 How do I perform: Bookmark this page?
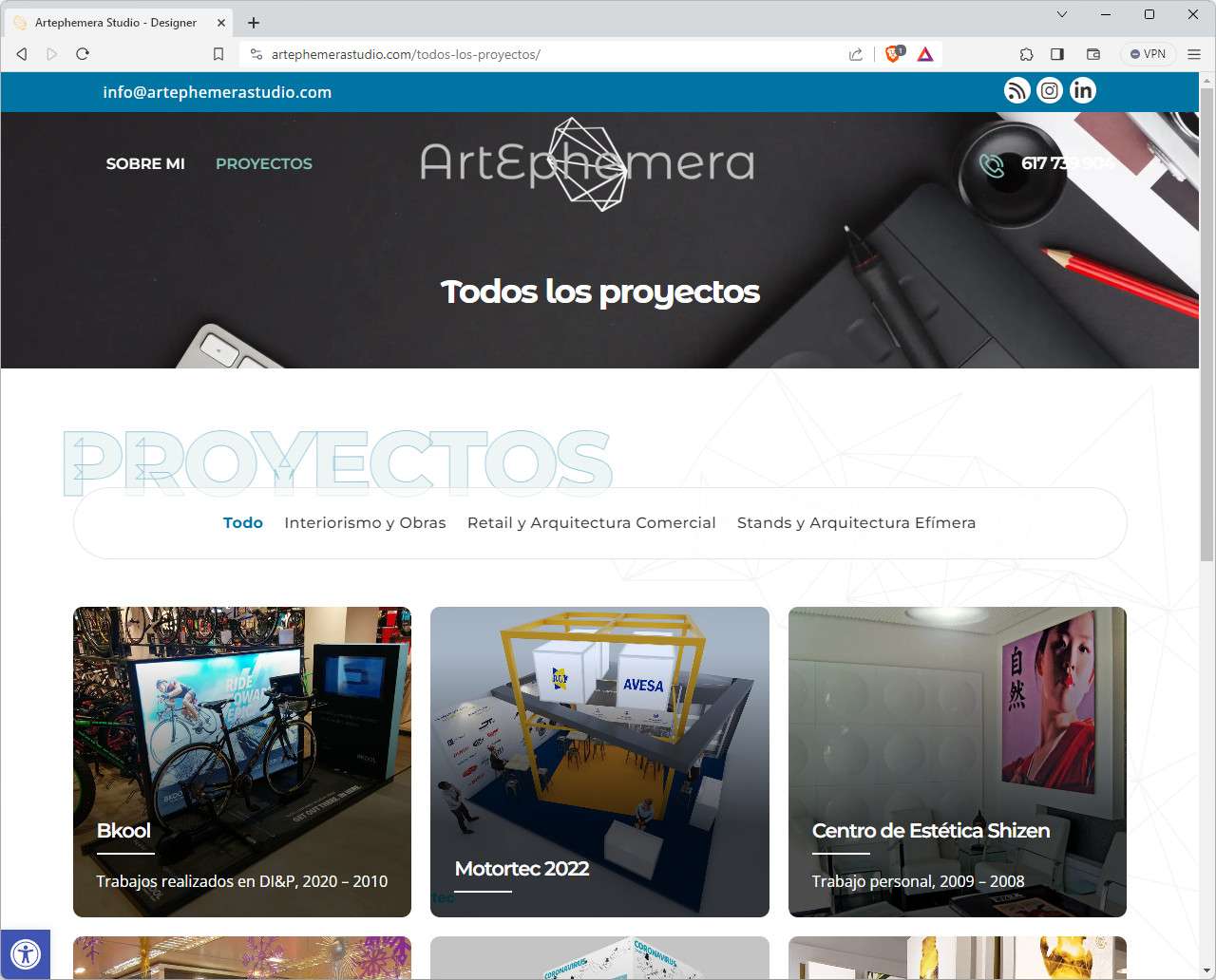[x=218, y=54]
